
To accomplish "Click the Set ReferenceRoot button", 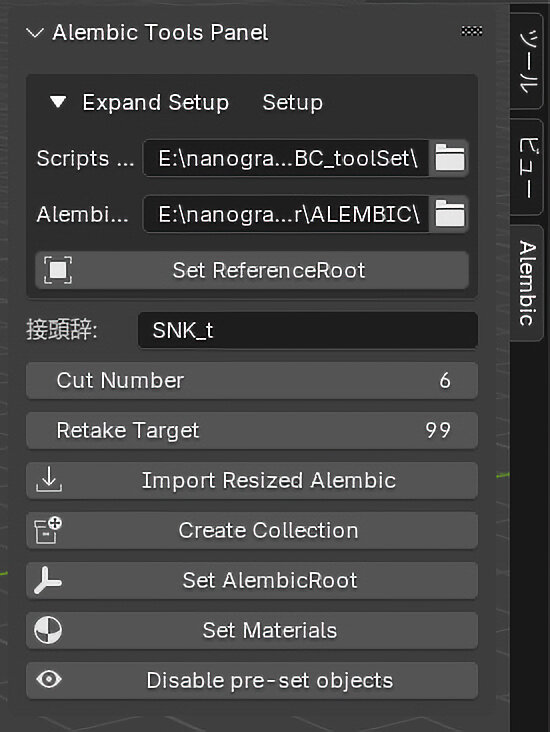I will (252, 270).
